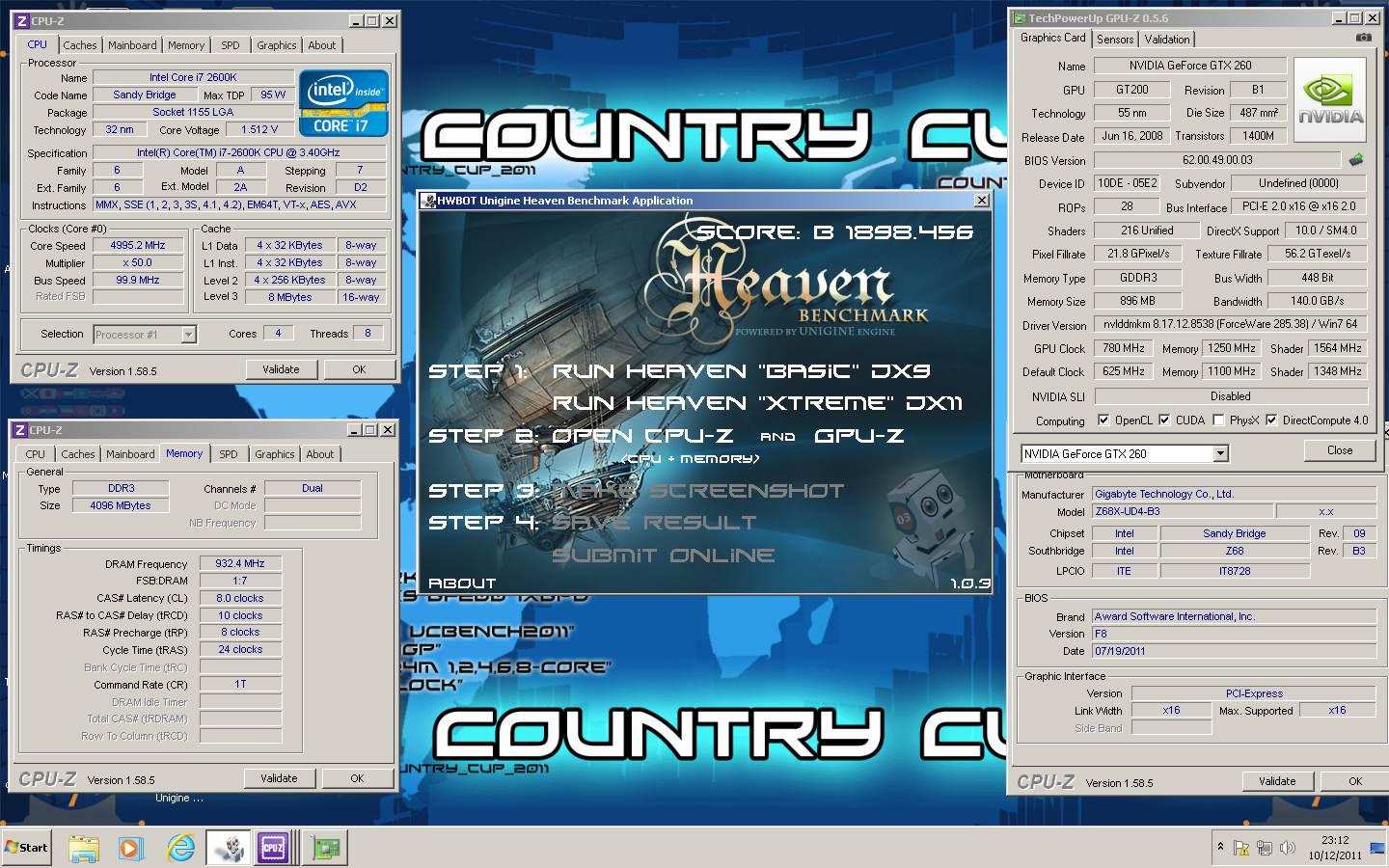Open the SPD tab in top CPU-Z window
Image resolution: width=1389 pixels, height=868 pixels.
point(230,45)
